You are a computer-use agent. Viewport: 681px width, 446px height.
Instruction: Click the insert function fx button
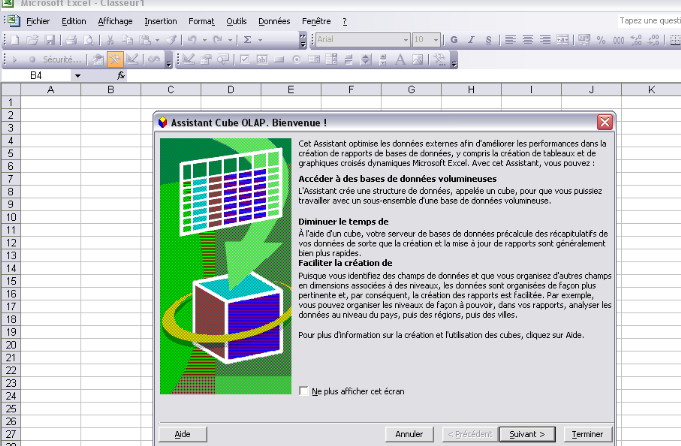coord(121,76)
